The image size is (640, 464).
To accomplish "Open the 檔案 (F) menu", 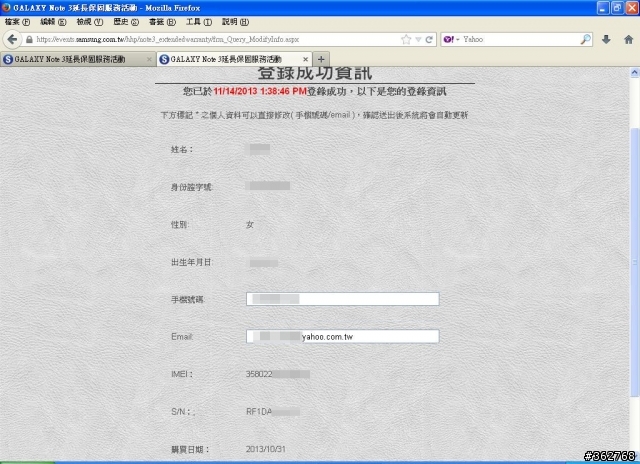I will point(17,22).
